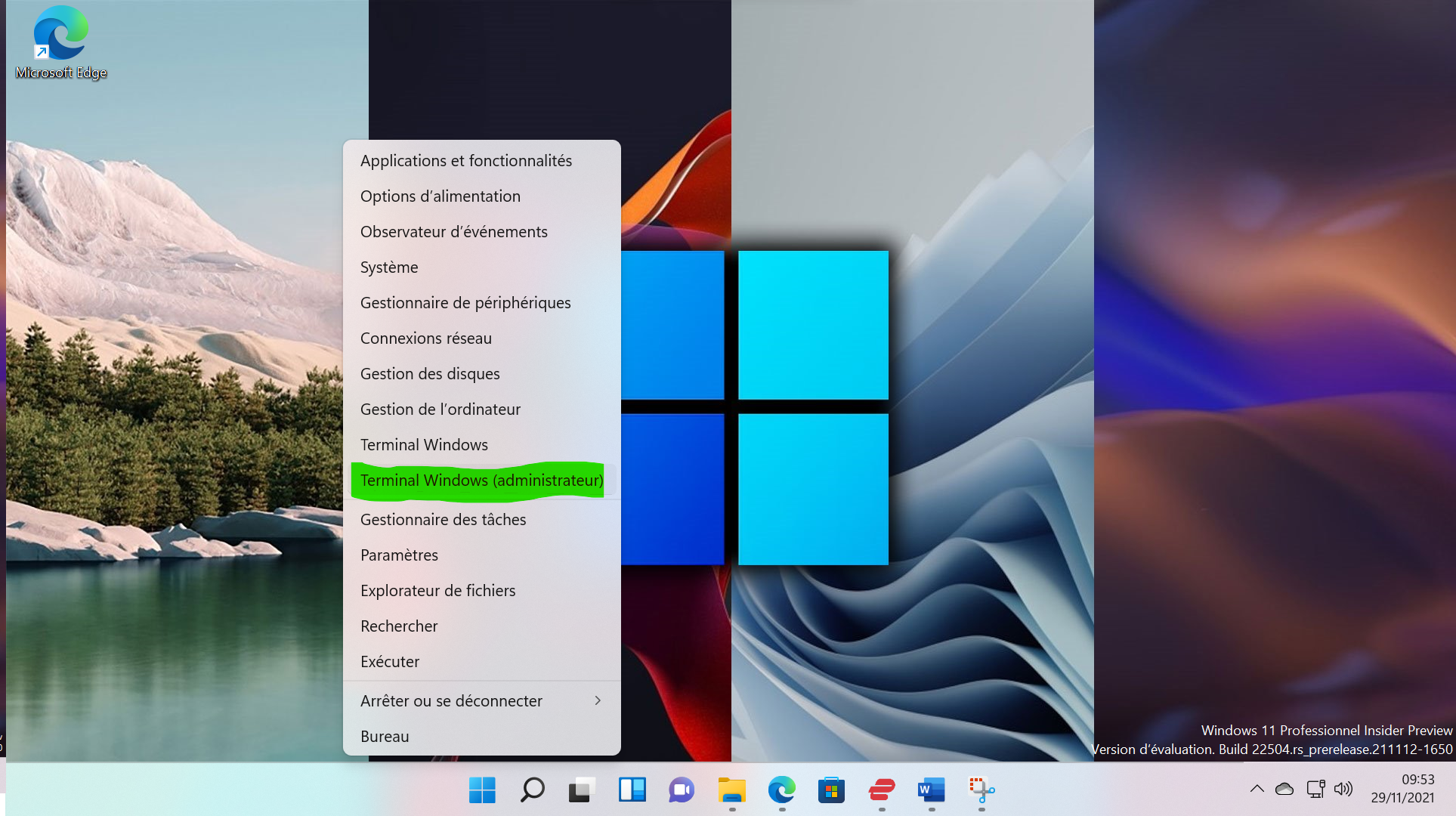
Task: Open Paramètres from the menu
Action: [x=399, y=555]
